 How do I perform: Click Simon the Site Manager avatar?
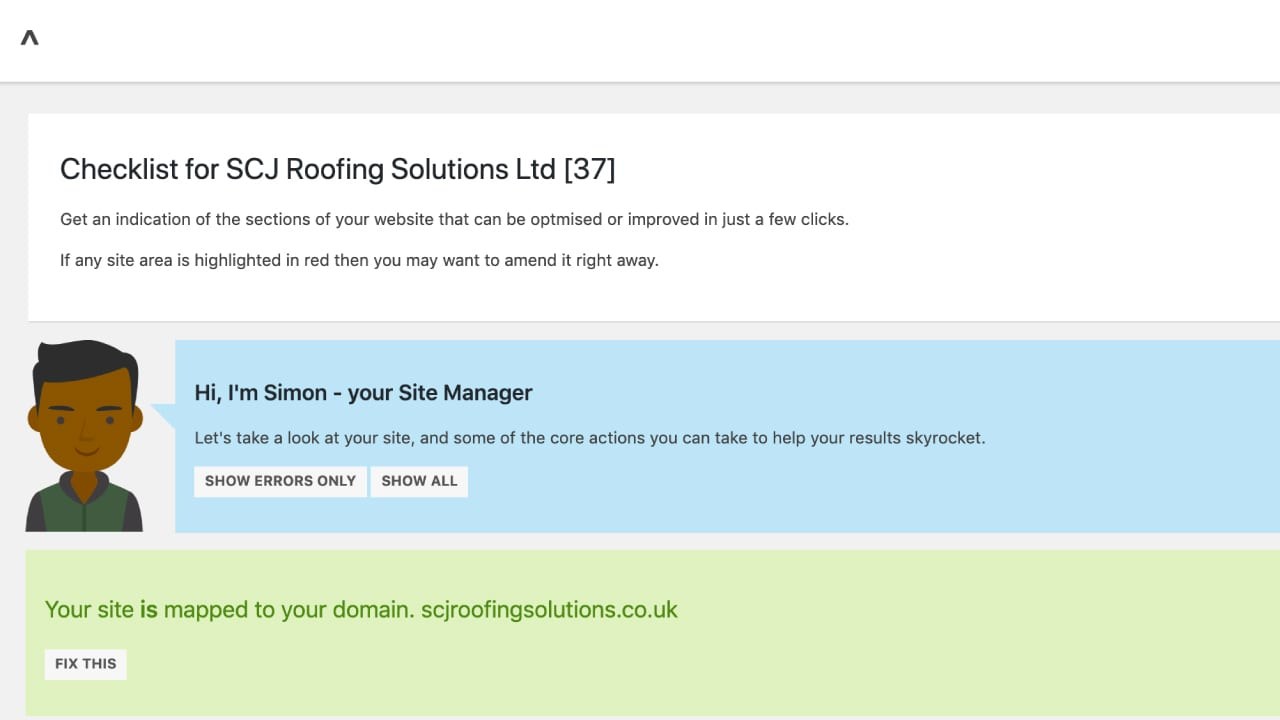pos(85,435)
